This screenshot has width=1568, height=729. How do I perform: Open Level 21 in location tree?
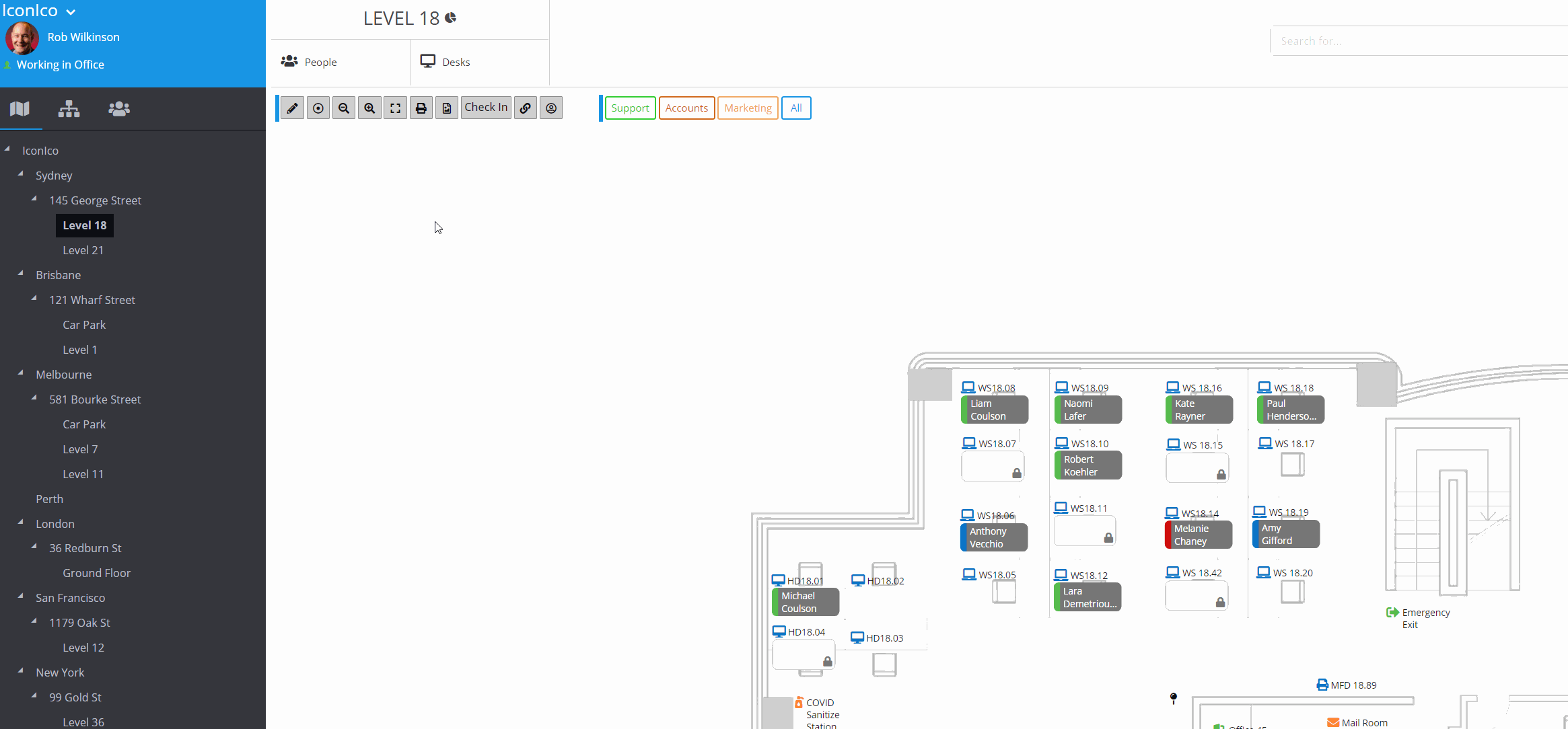click(x=83, y=250)
